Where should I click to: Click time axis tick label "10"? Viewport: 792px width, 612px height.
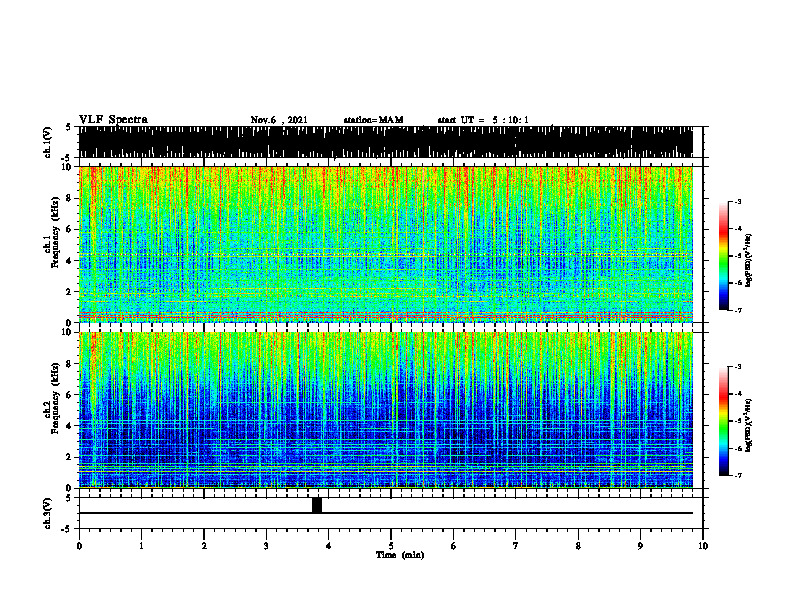(703, 546)
